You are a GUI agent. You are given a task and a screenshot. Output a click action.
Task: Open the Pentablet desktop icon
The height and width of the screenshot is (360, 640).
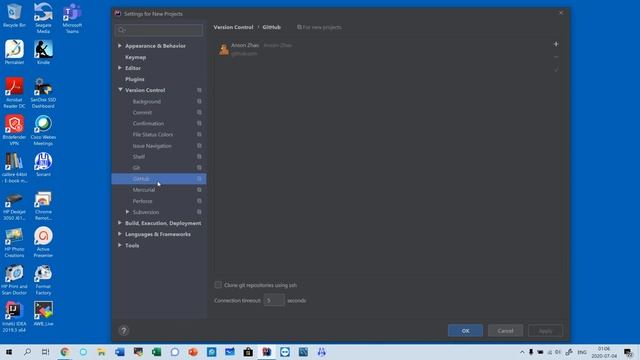(x=14, y=52)
